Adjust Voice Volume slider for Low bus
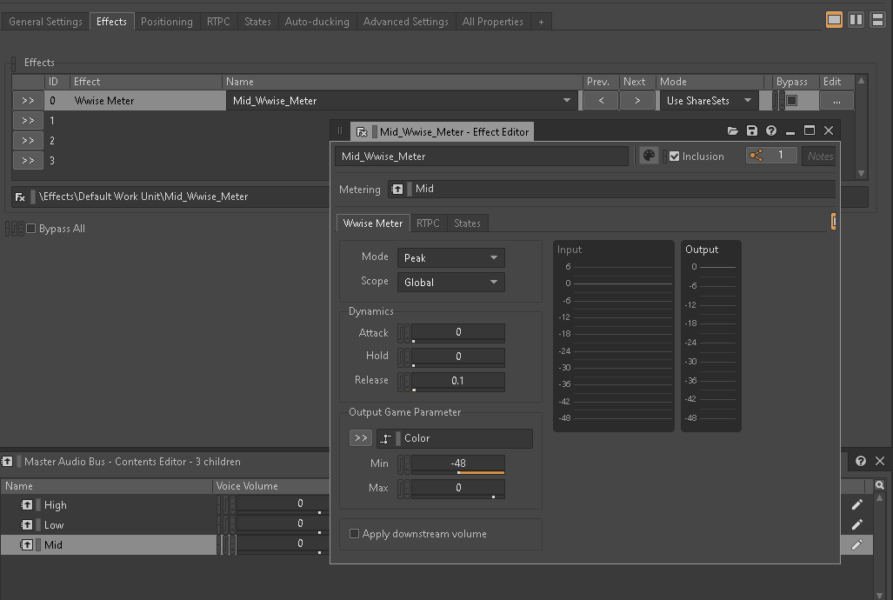Screen dimensions: 893x600 pos(282,524)
